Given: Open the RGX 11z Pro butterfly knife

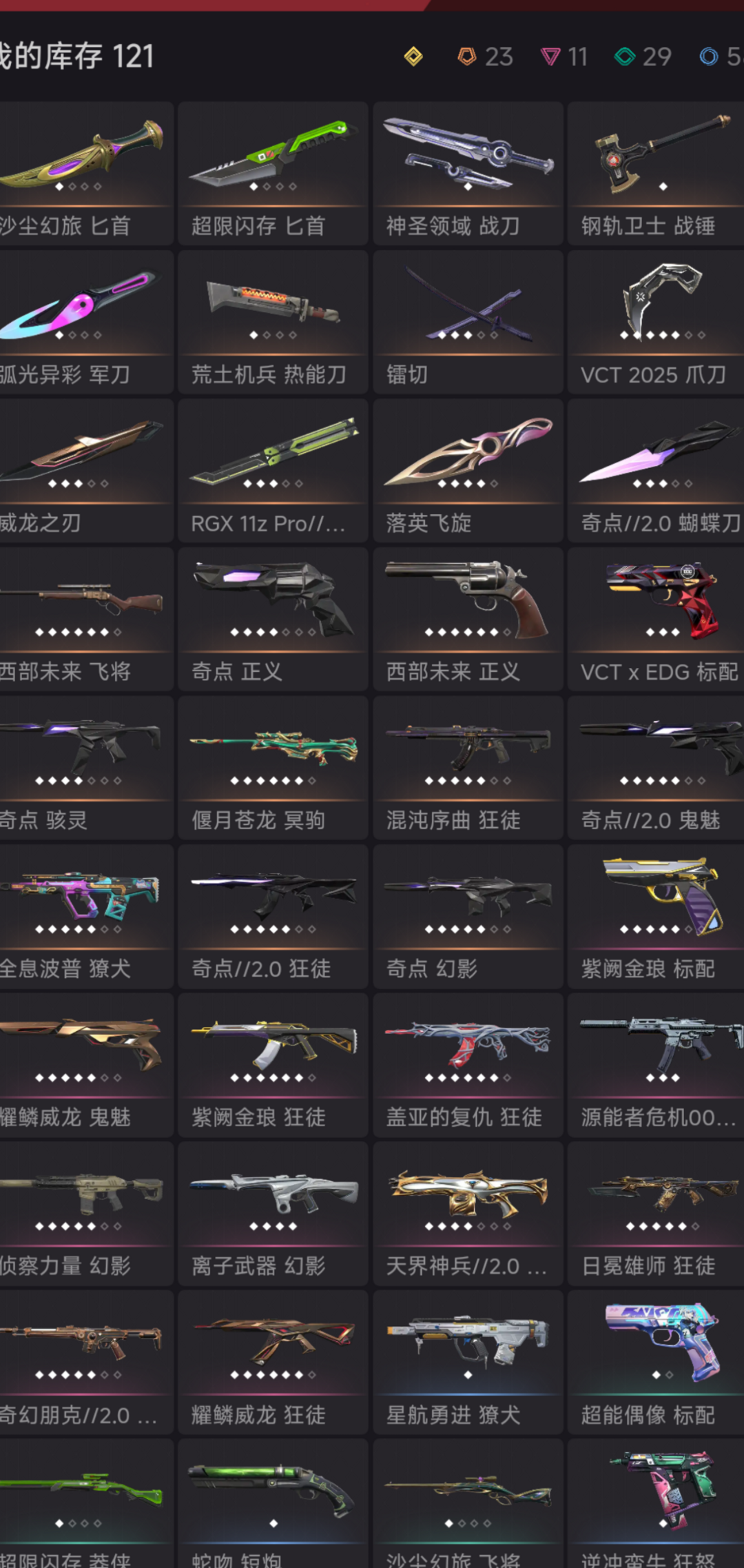Looking at the screenshot, I should coord(273,471).
